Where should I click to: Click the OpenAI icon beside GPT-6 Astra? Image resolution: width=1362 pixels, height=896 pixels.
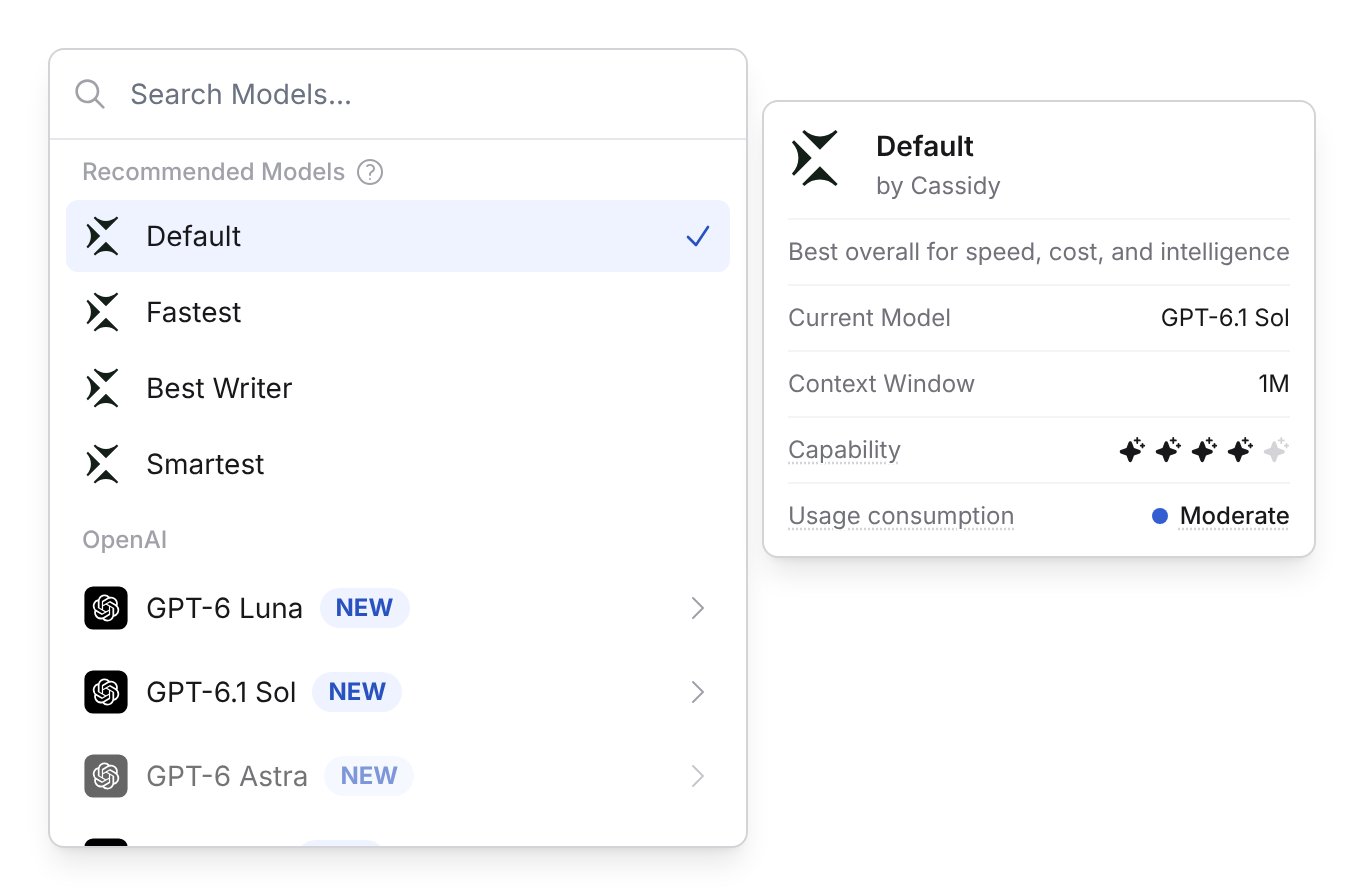(x=106, y=776)
